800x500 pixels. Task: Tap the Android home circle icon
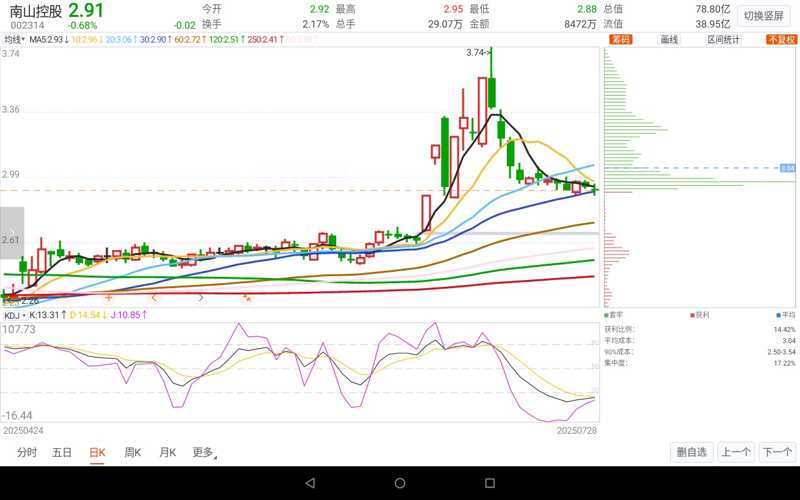[400, 483]
